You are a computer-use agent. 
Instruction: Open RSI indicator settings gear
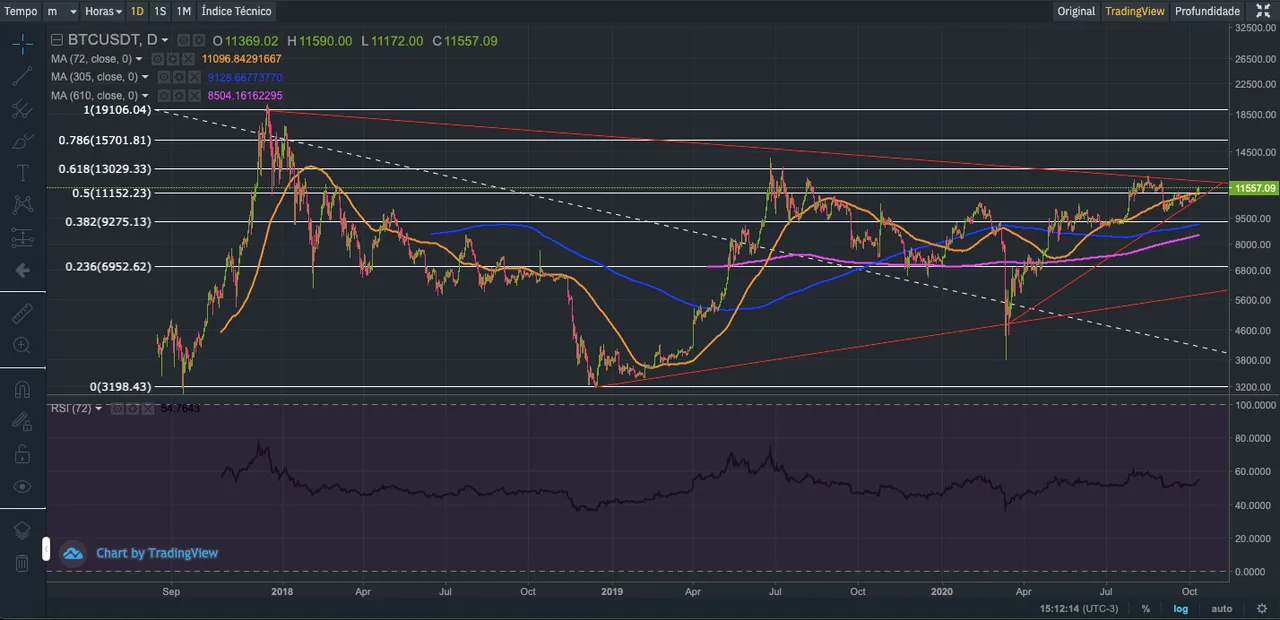pyautogui.click(x=132, y=408)
